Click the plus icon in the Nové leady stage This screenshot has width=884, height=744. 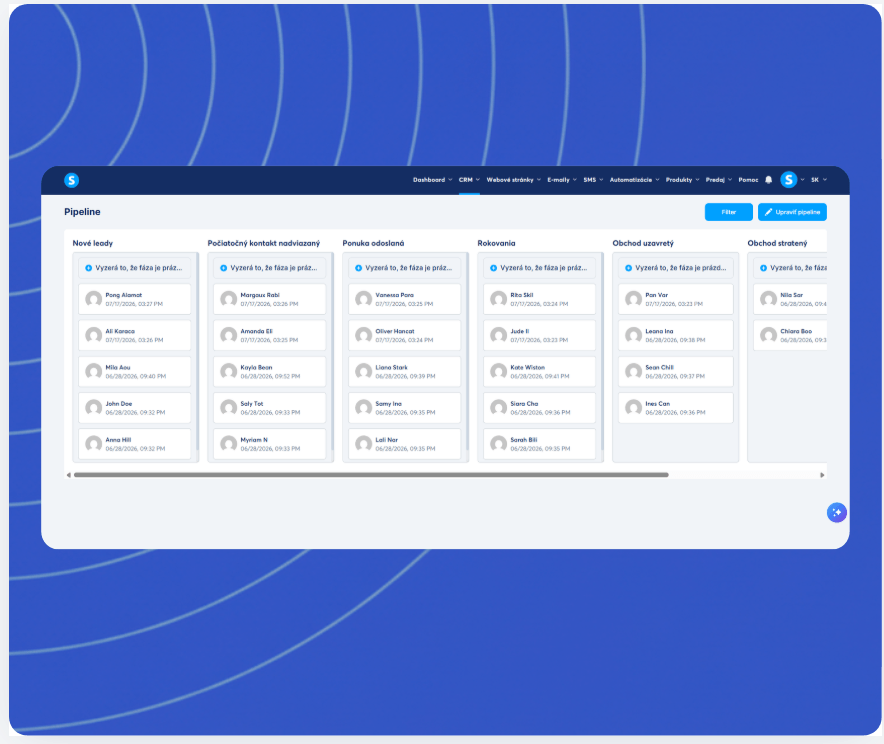(89, 268)
